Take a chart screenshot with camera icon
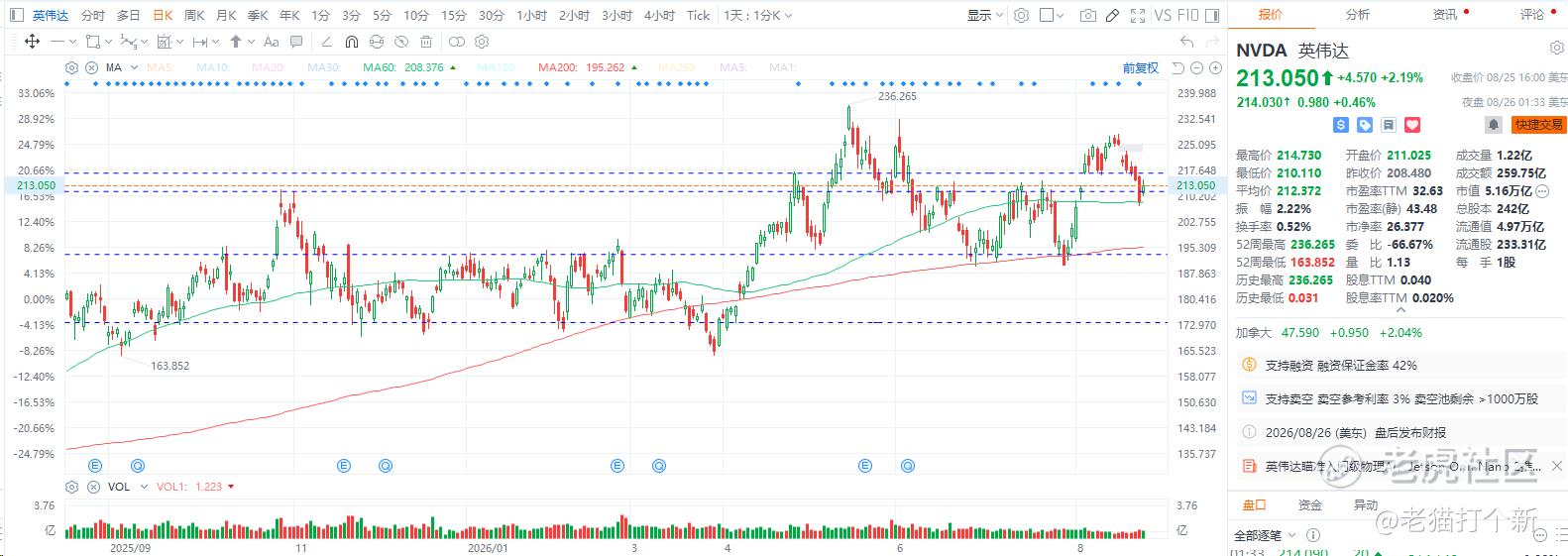 click(1088, 16)
